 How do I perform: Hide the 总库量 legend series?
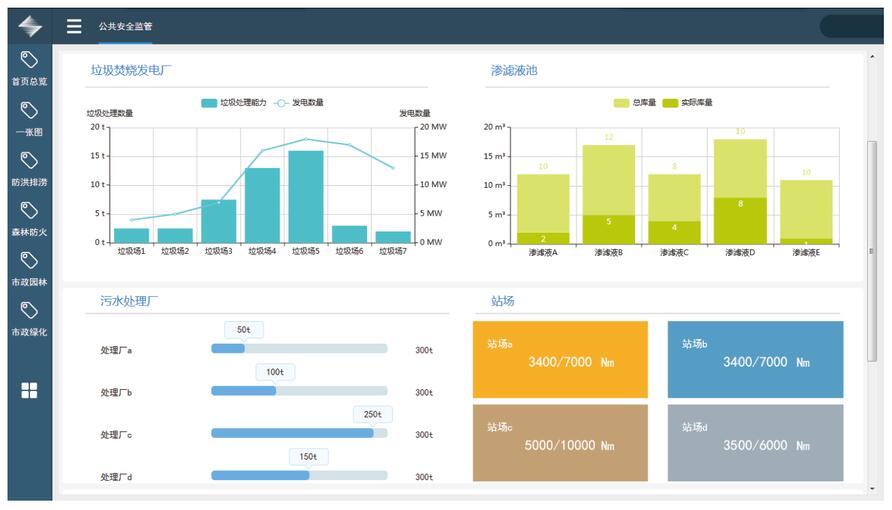pyautogui.click(x=635, y=102)
